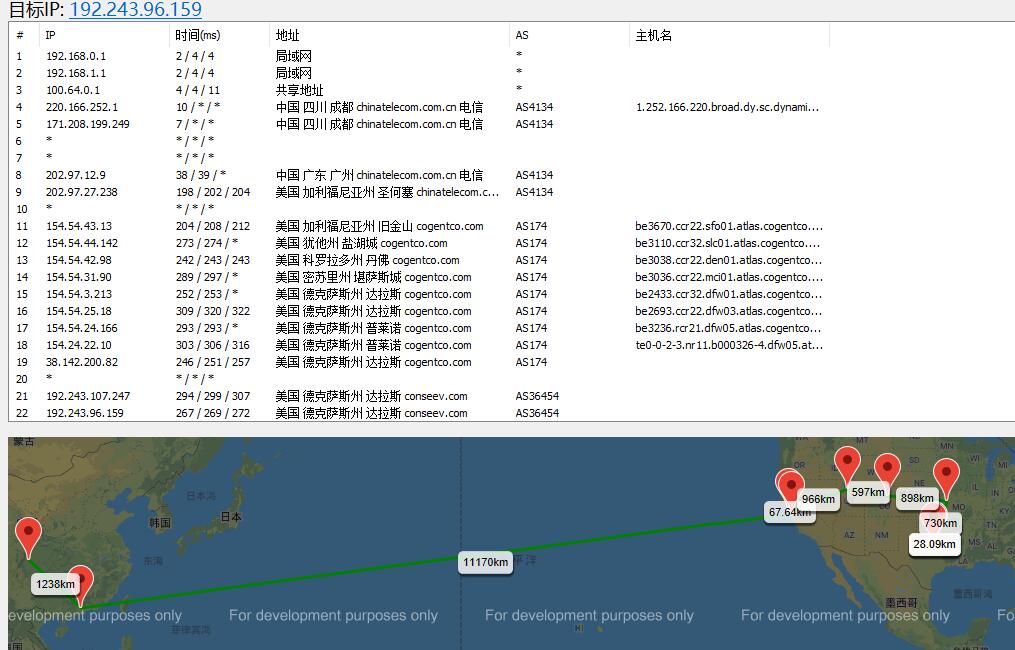
Task: Click the timed-out hop number 6 row
Action: point(421,140)
